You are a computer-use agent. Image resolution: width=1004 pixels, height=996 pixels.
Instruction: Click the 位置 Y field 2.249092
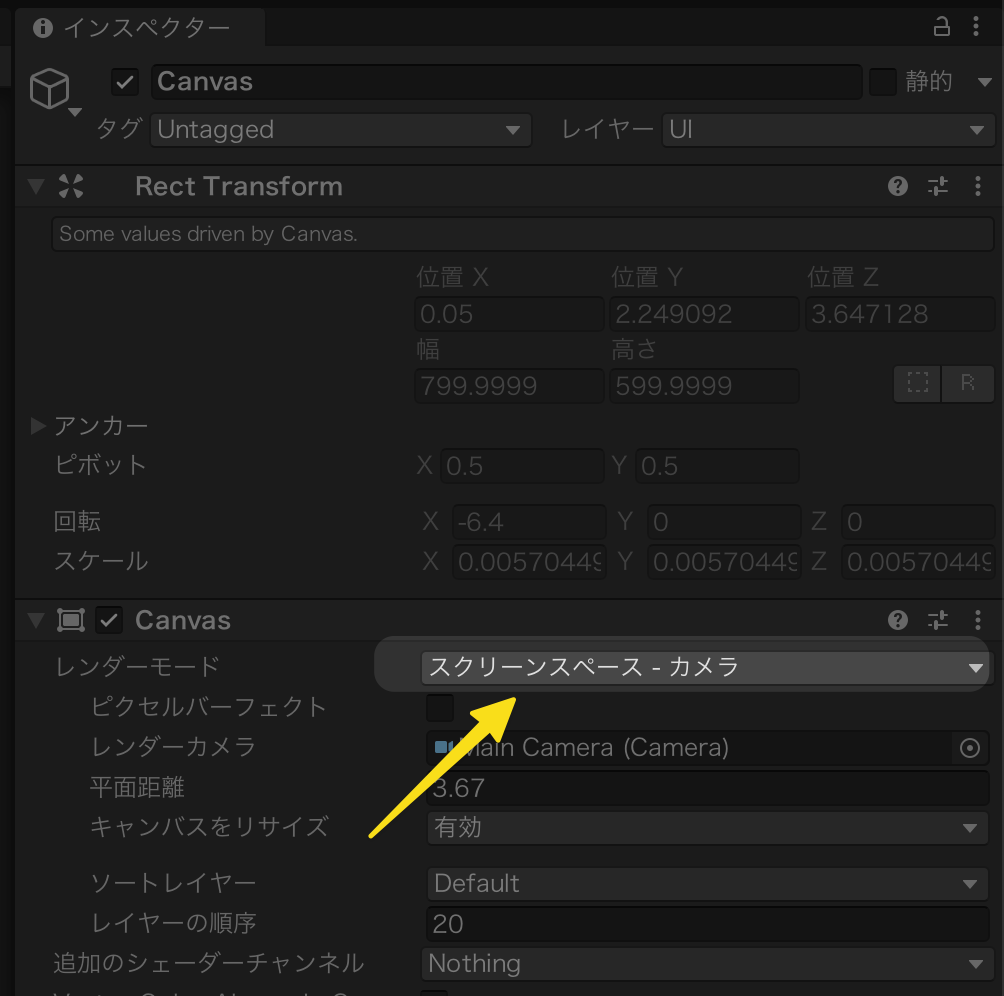pos(704,314)
